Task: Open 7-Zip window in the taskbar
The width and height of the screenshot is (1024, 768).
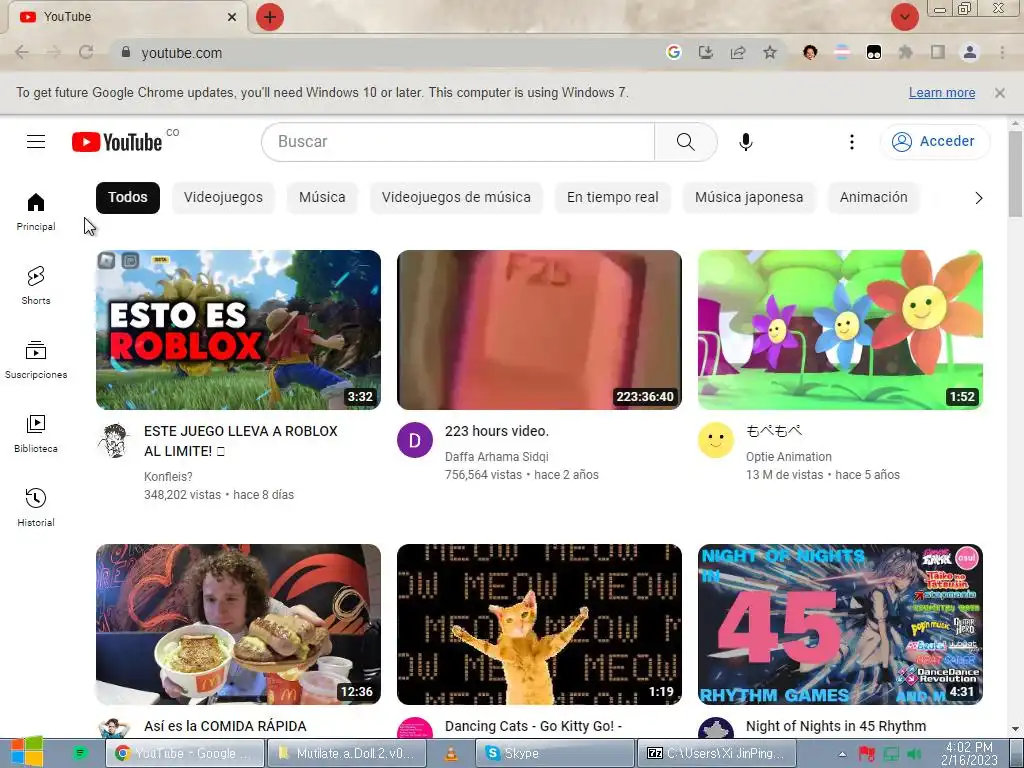Action: [716, 753]
